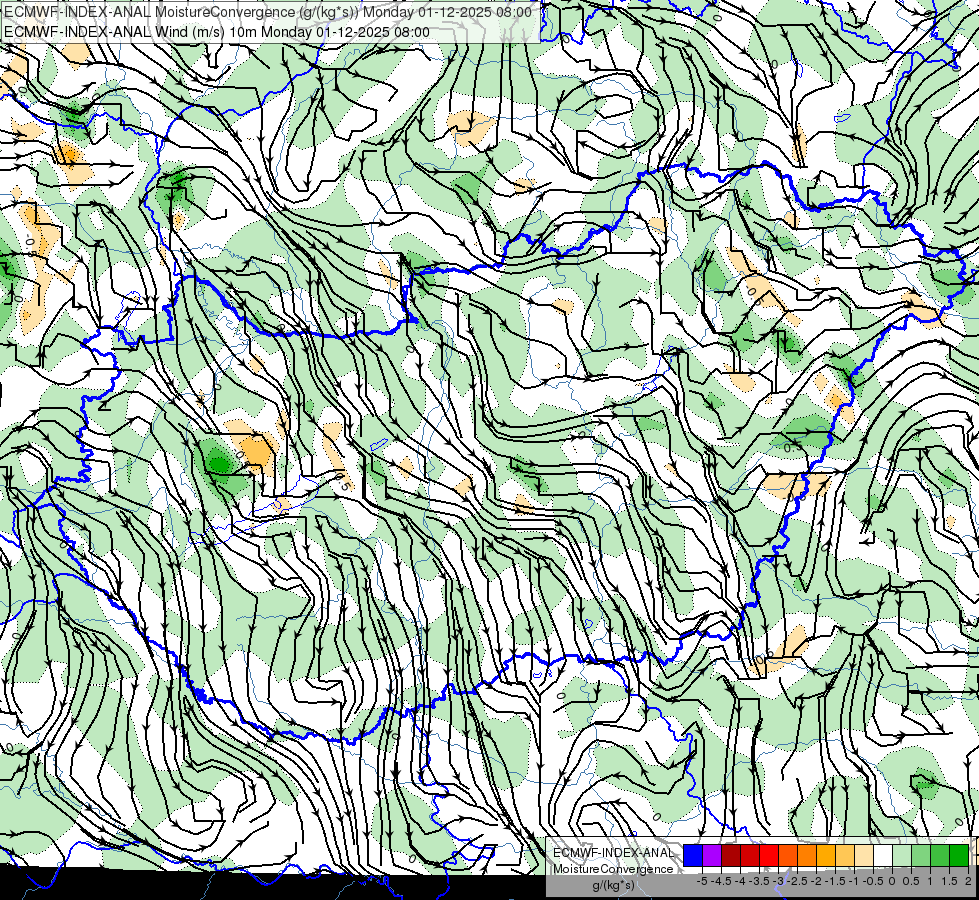This screenshot has width=979, height=900.
Task: Select the legend swatch between -4 and -3.5
Action: [750, 856]
